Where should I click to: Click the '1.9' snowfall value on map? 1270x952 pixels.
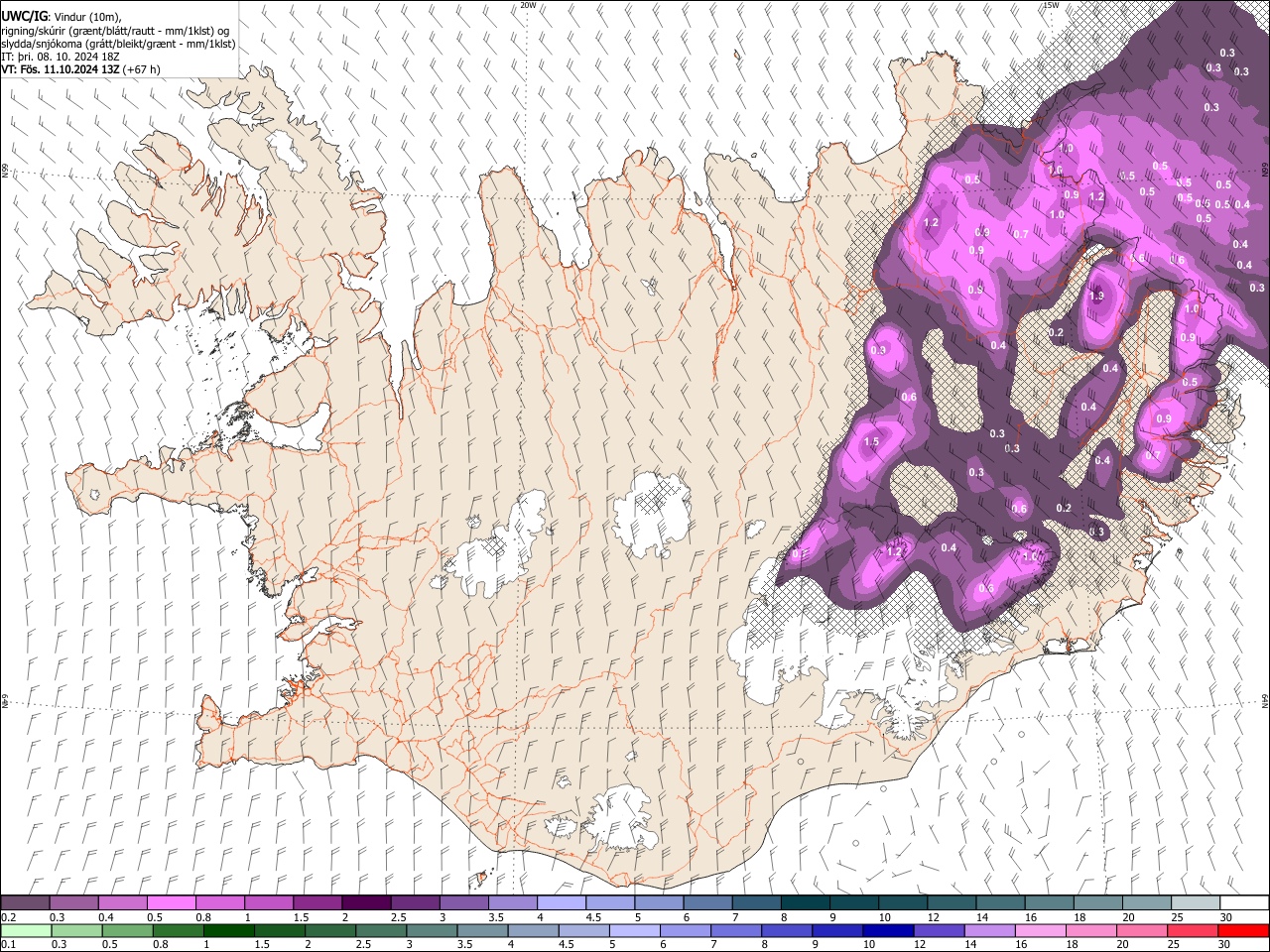click(1096, 296)
